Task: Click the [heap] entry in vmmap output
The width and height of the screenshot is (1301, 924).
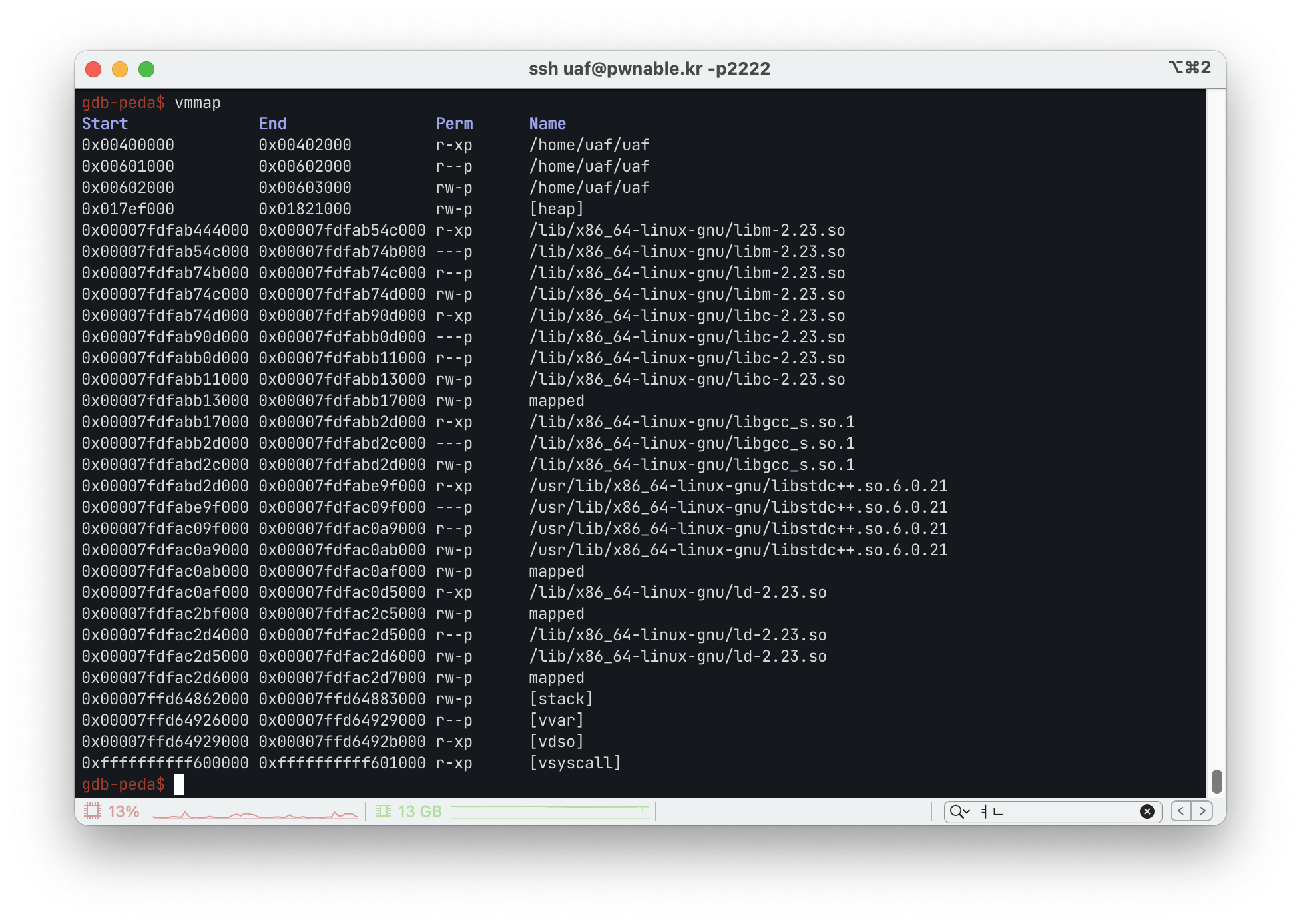Action: point(556,209)
